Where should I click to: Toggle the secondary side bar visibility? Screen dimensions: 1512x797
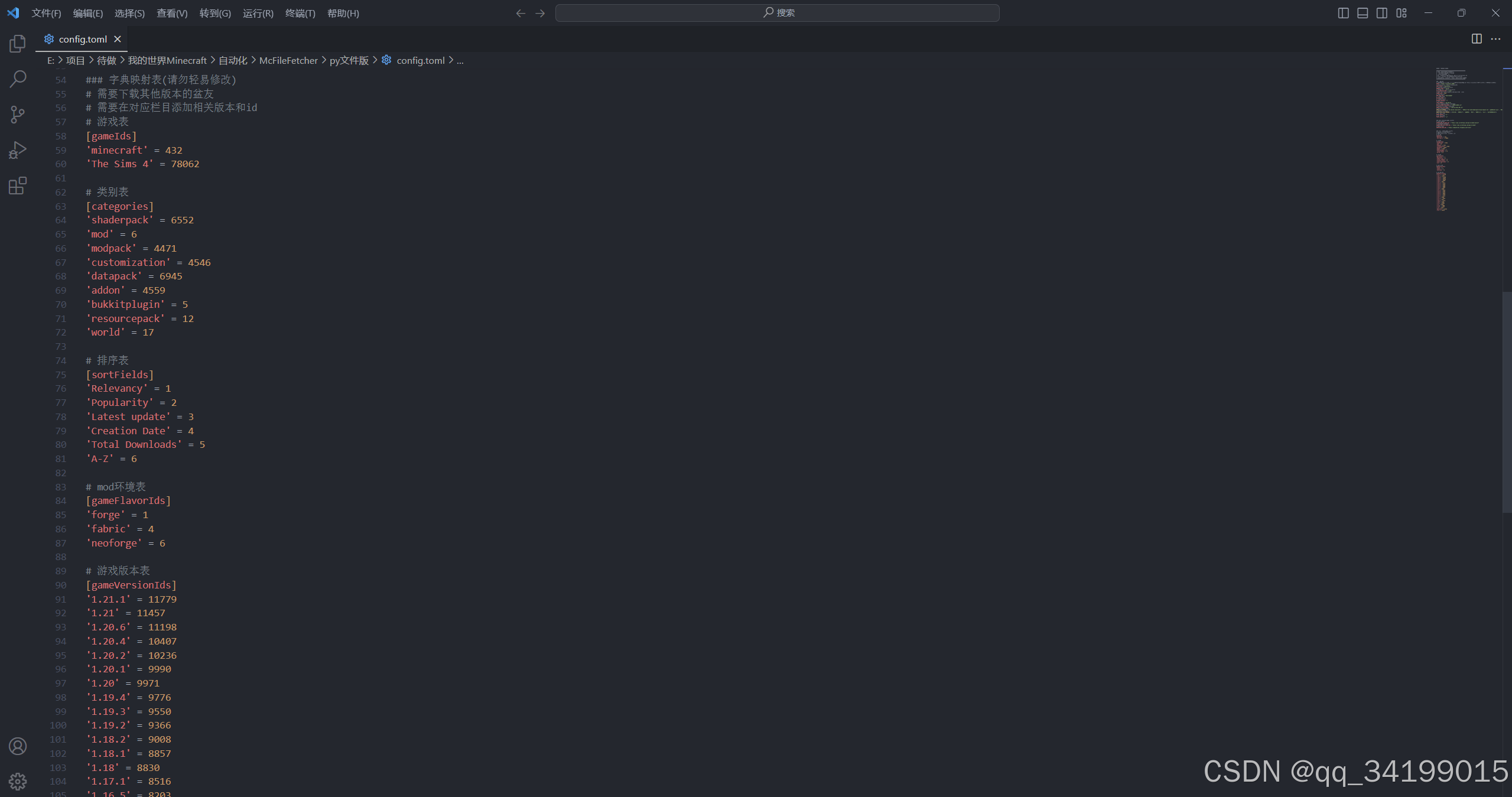click(1382, 13)
